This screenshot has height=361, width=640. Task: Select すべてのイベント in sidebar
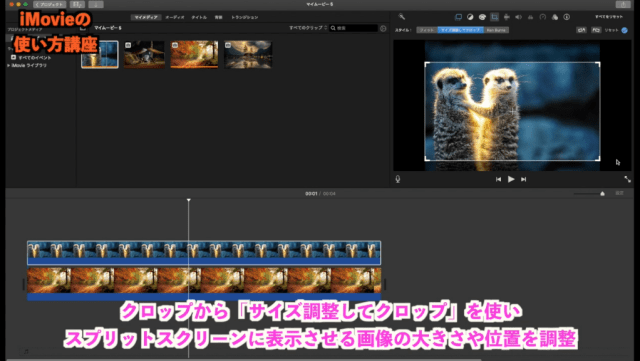(35, 58)
